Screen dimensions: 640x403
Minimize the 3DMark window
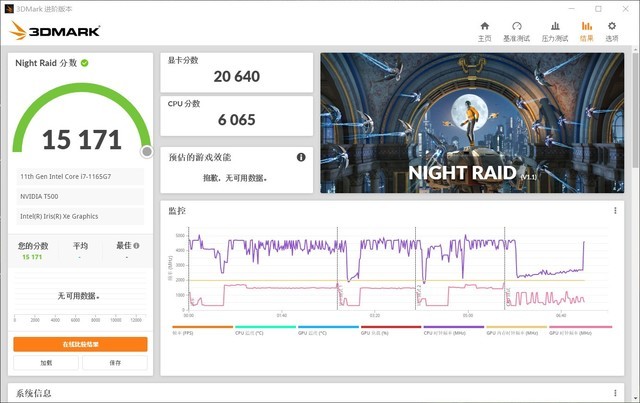pos(571,9)
